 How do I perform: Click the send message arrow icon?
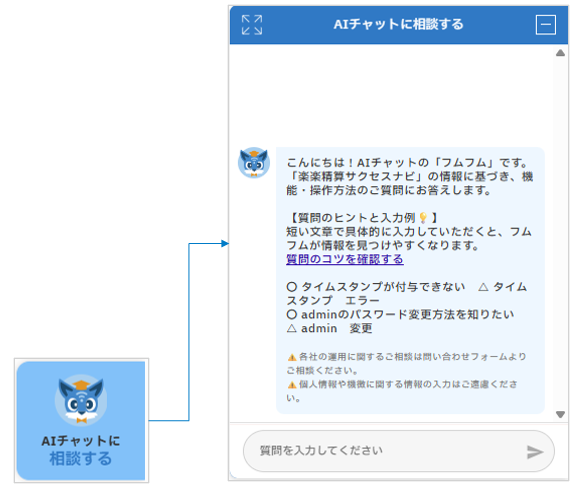[534, 452]
